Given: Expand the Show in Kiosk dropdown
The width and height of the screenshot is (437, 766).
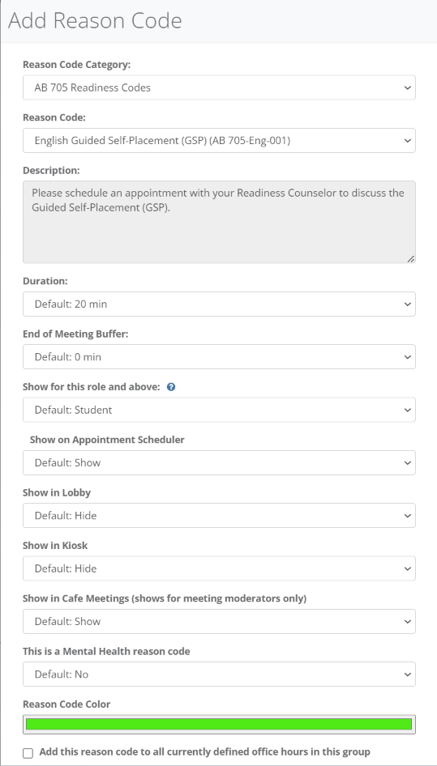Looking at the screenshot, I should pos(219,569).
